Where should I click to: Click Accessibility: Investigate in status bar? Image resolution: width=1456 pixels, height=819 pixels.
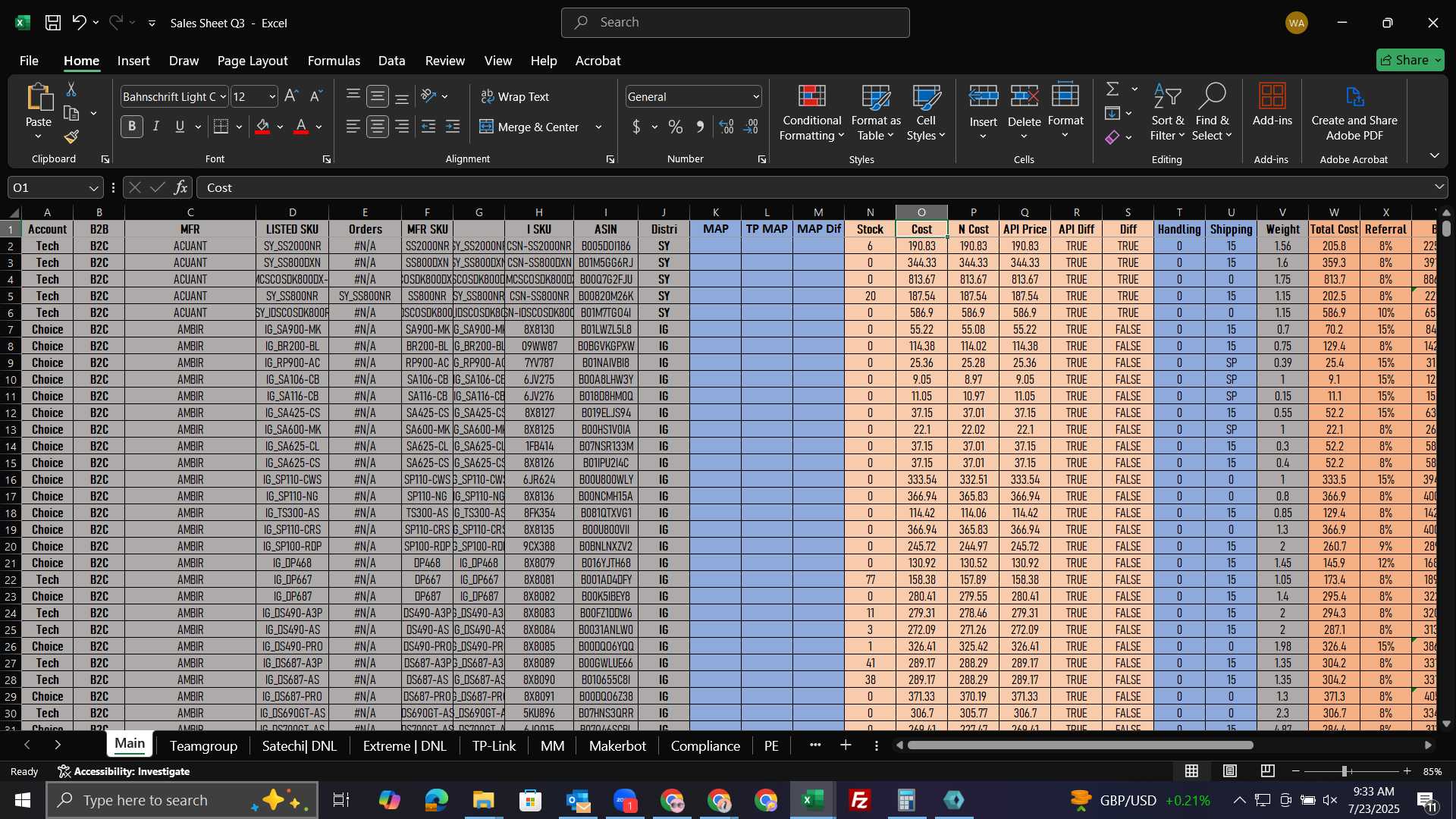tap(124, 771)
